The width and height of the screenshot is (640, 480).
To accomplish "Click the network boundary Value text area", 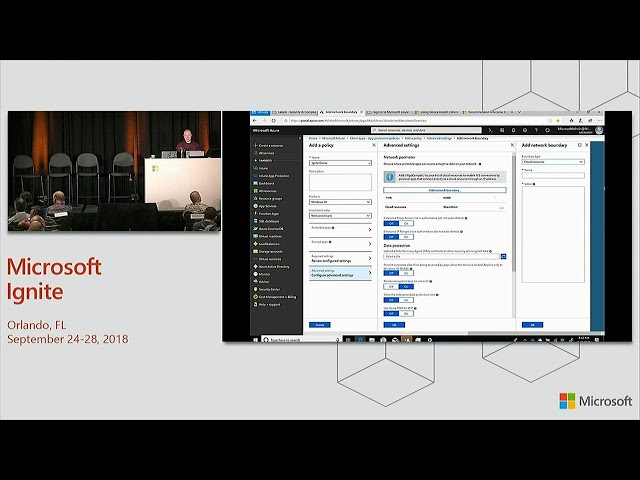I will tap(553, 234).
